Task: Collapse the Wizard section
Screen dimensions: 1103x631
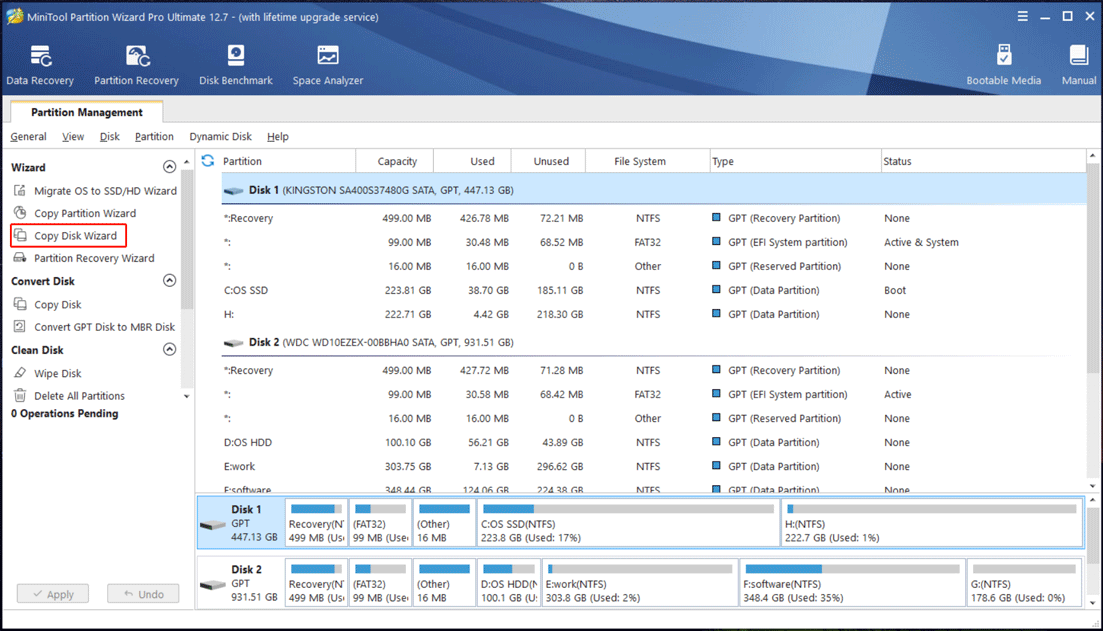Action: (169, 166)
